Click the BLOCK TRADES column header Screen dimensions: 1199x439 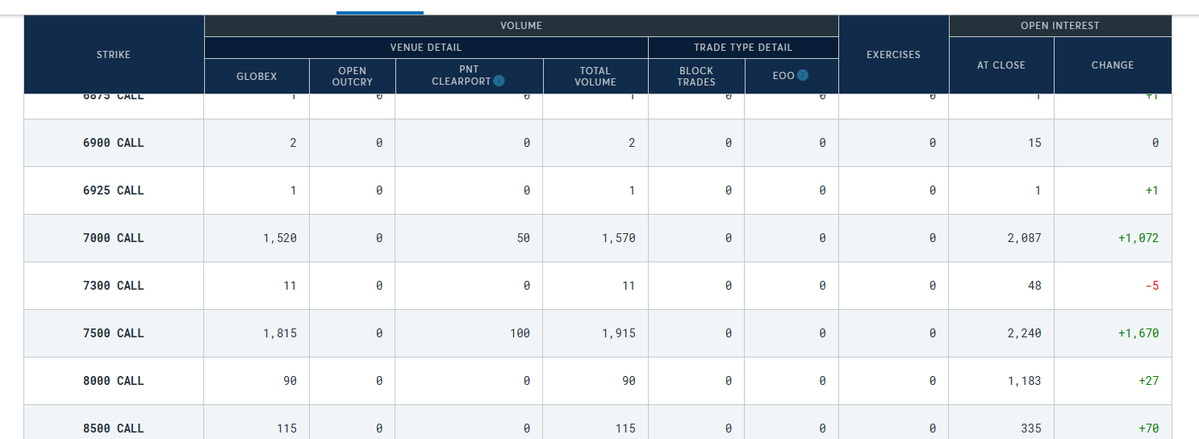tap(696, 76)
